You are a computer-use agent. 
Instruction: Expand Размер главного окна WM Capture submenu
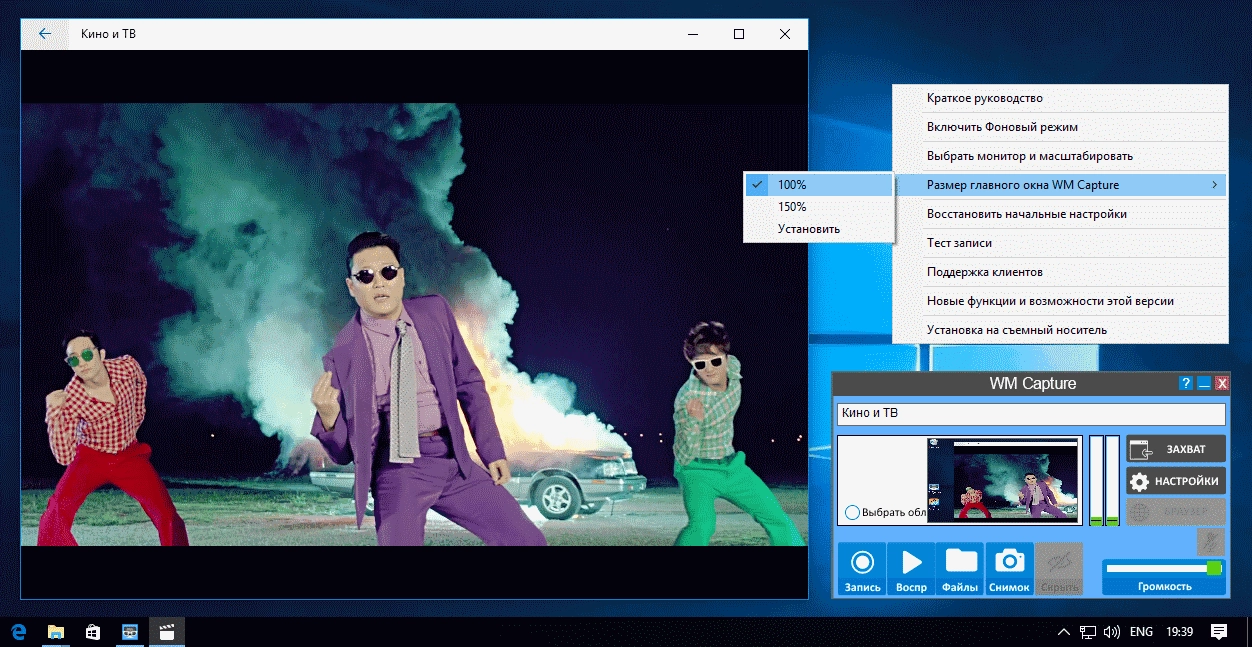1060,185
